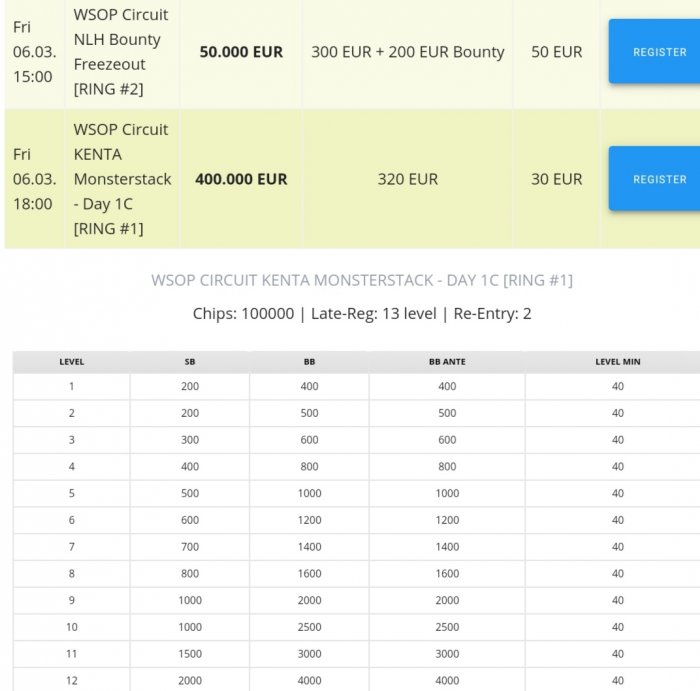The height and width of the screenshot is (691, 700).
Task: Register for KENTA Monsterstack Day 1C
Action: click(654, 179)
